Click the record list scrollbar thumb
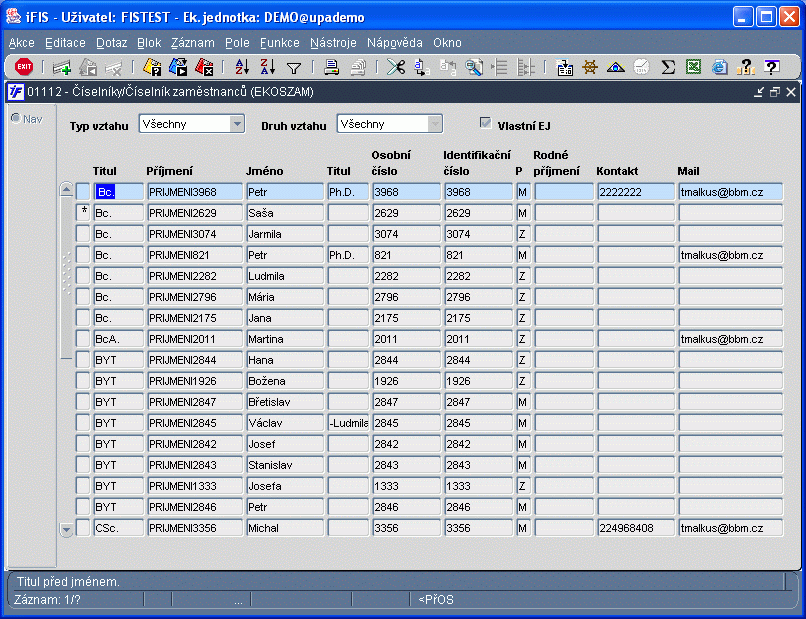The height and width of the screenshot is (619, 806). click(x=66, y=278)
